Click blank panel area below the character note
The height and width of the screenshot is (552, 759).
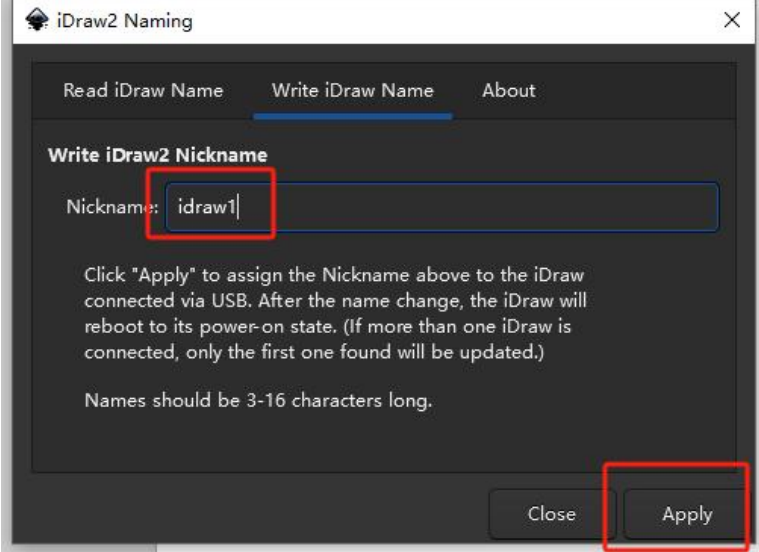(382, 441)
